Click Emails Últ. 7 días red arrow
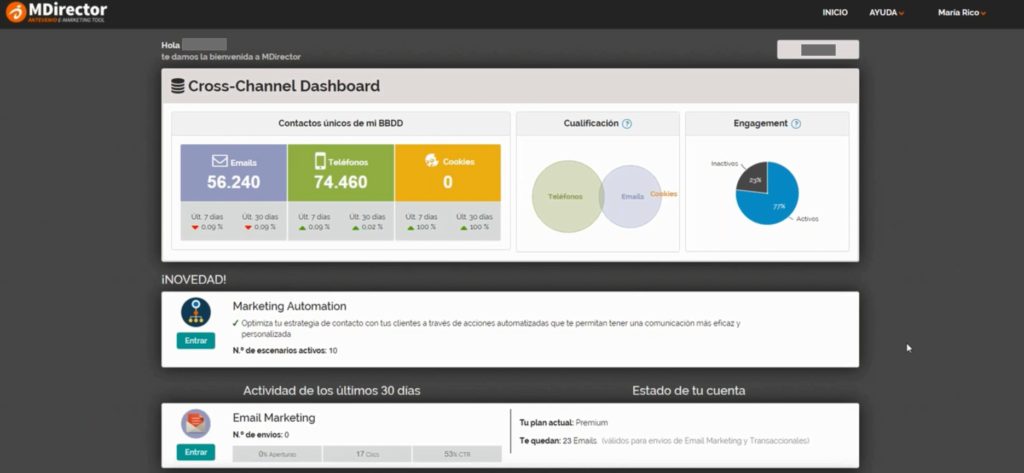Screen dimensions: 1024x473 [x=195, y=227]
